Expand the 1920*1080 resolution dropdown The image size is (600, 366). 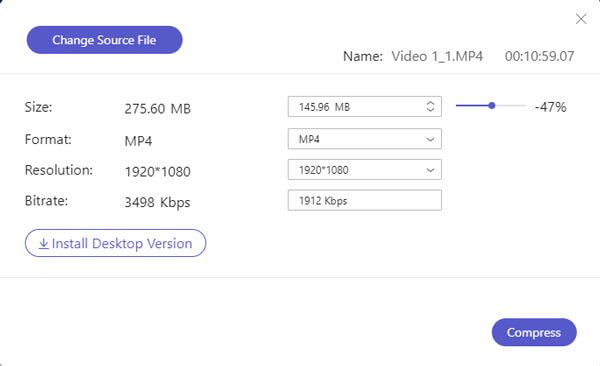tap(365, 170)
